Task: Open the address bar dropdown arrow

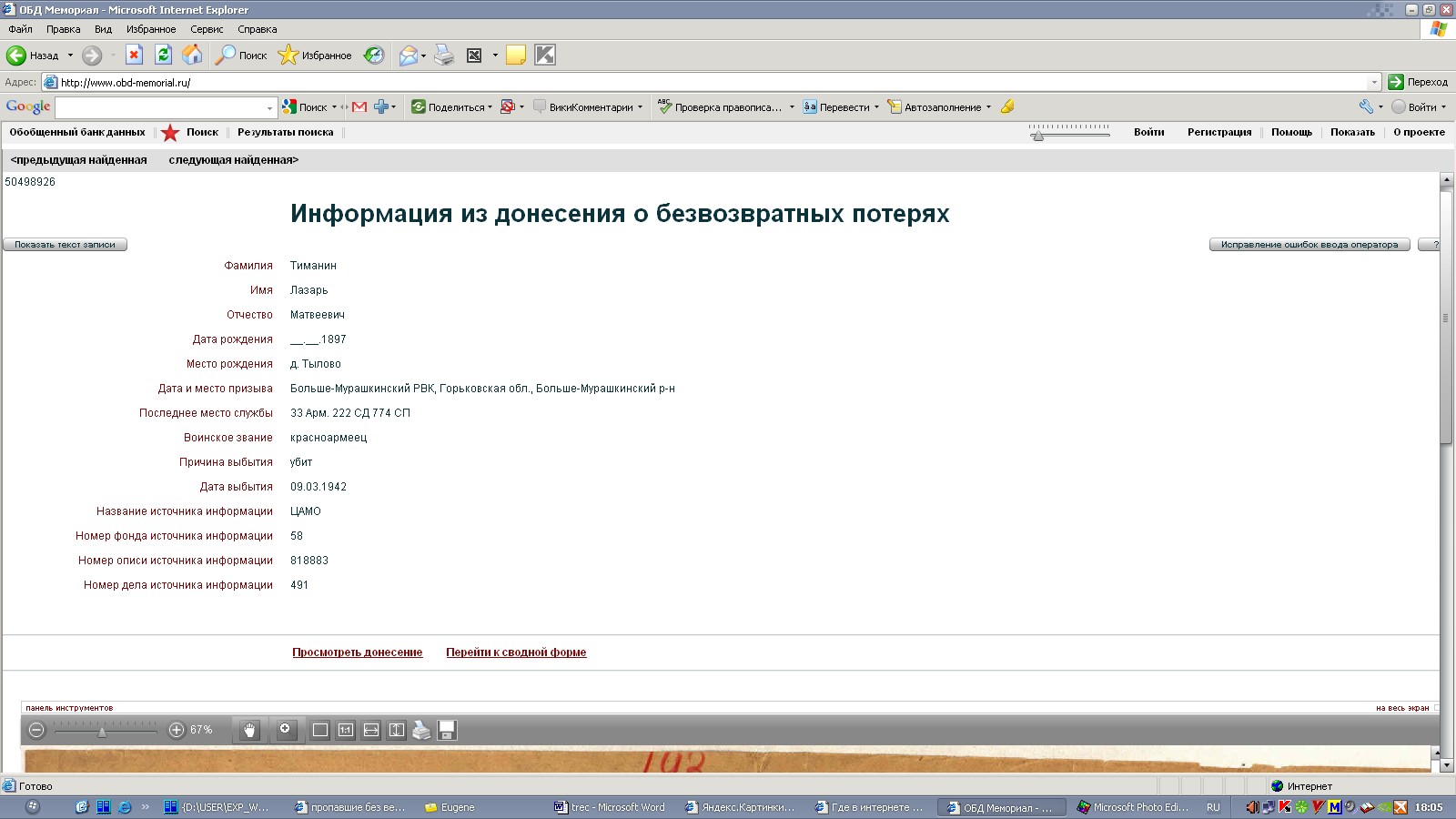Action: (x=1374, y=82)
